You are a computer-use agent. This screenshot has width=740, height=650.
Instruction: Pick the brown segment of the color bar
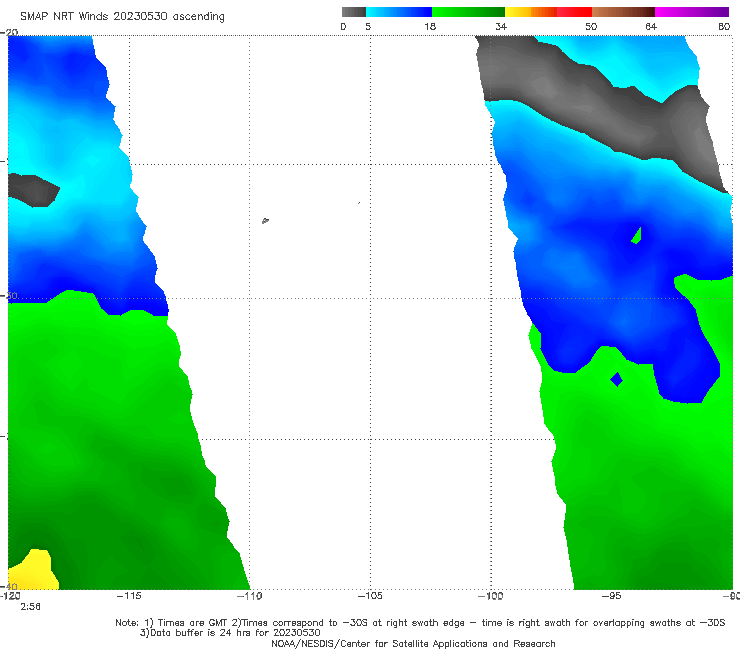623,12
